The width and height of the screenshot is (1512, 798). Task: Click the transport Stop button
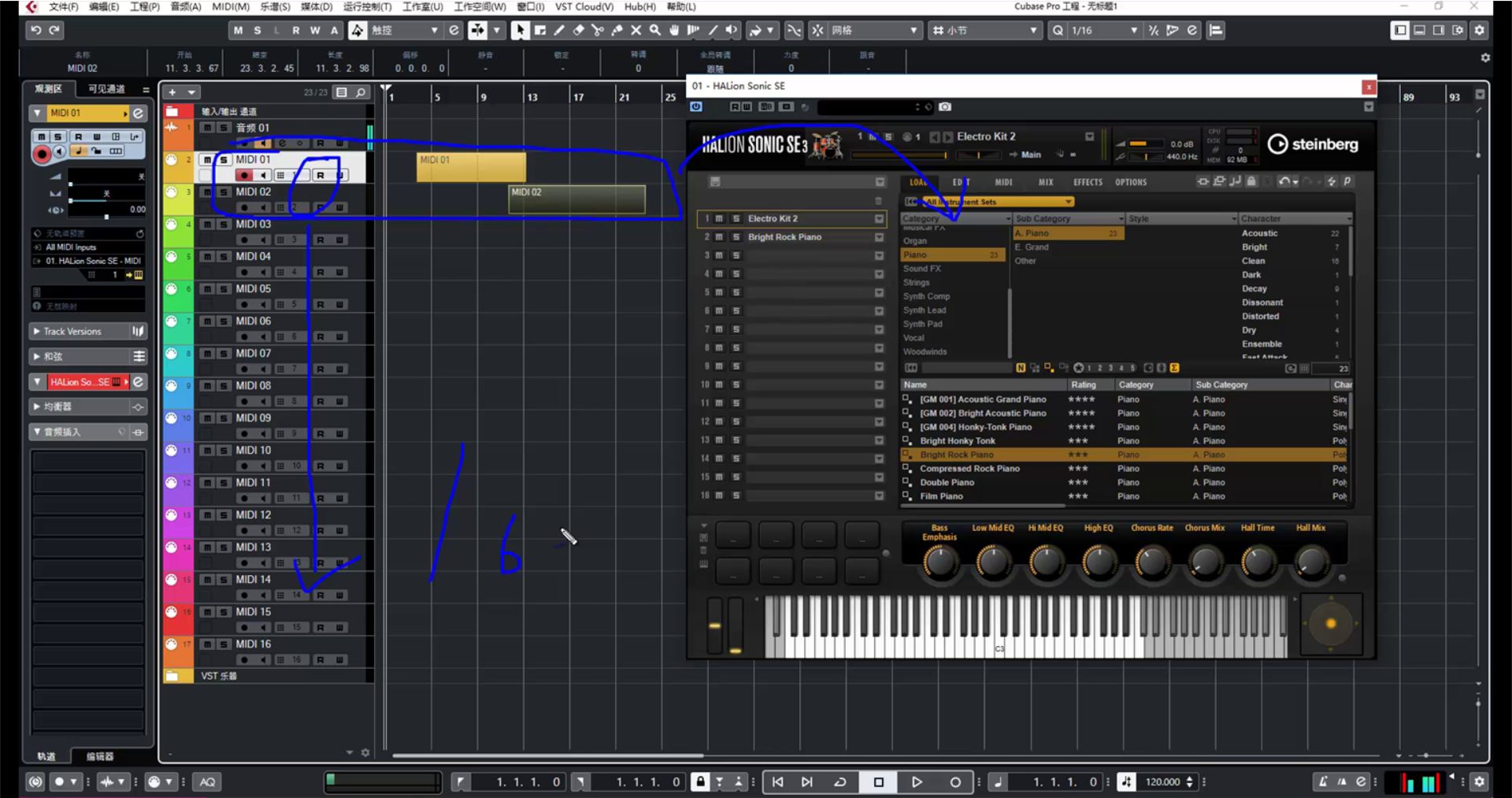coord(879,781)
